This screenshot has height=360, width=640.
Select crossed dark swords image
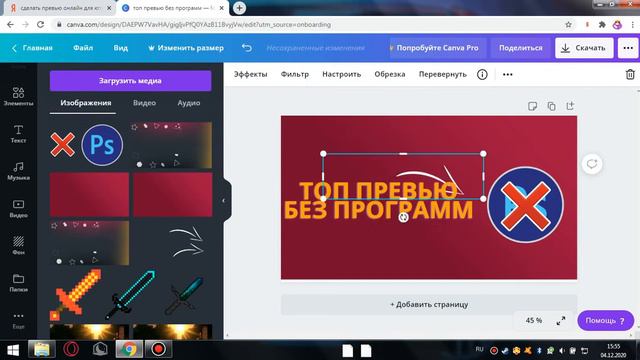click(184, 296)
